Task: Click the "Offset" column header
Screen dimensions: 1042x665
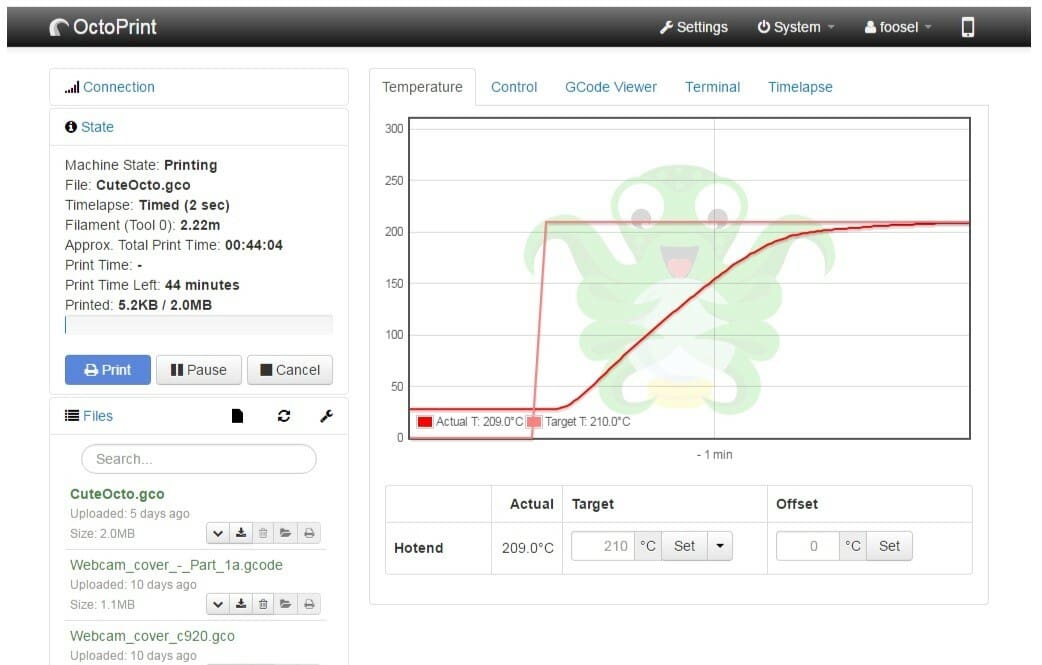Action: (x=797, y=504)
